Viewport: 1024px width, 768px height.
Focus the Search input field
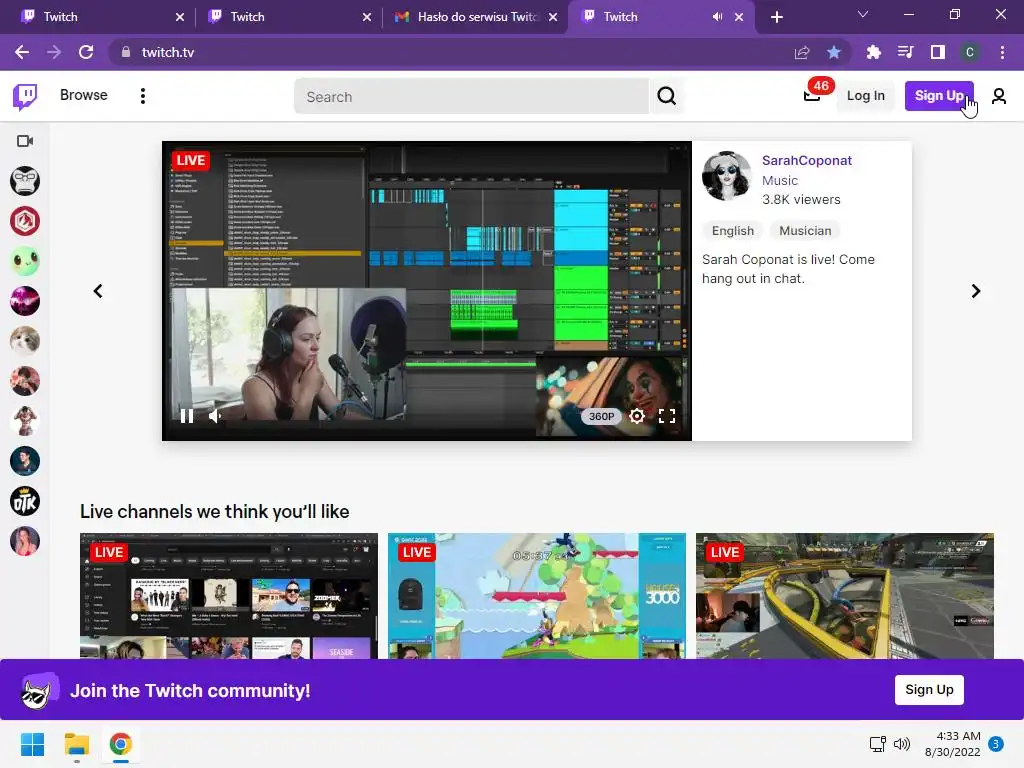point(471,97)
